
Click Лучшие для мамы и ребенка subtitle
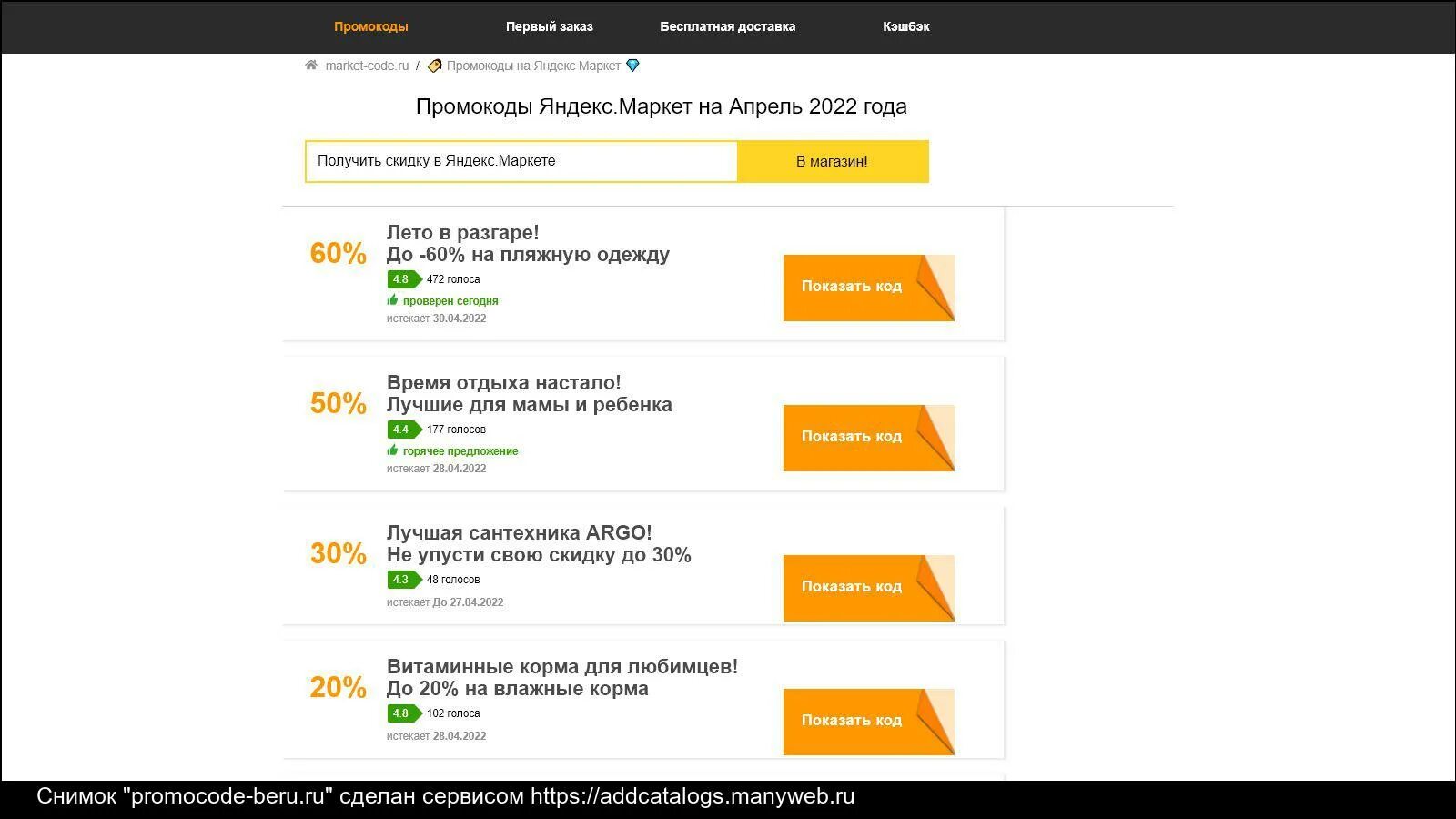[x=530, y=405]
